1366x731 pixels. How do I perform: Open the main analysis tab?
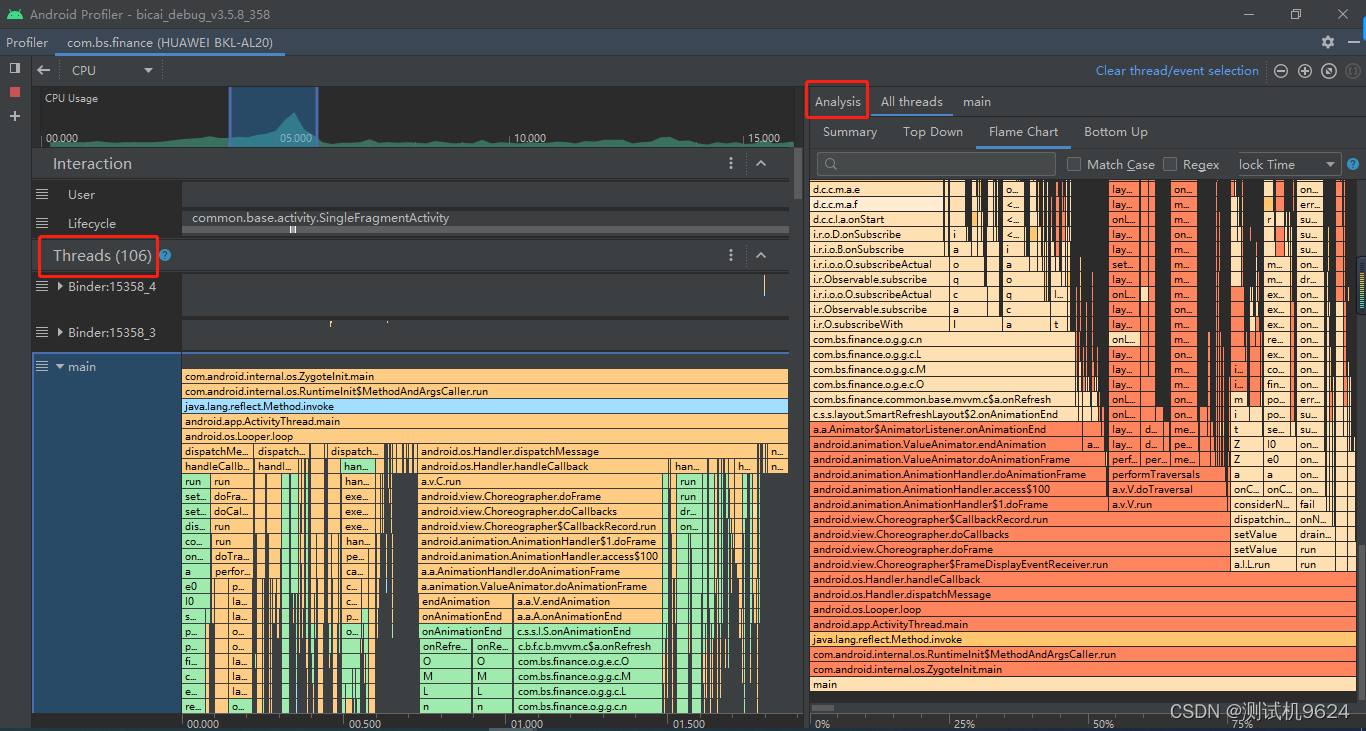977,101
